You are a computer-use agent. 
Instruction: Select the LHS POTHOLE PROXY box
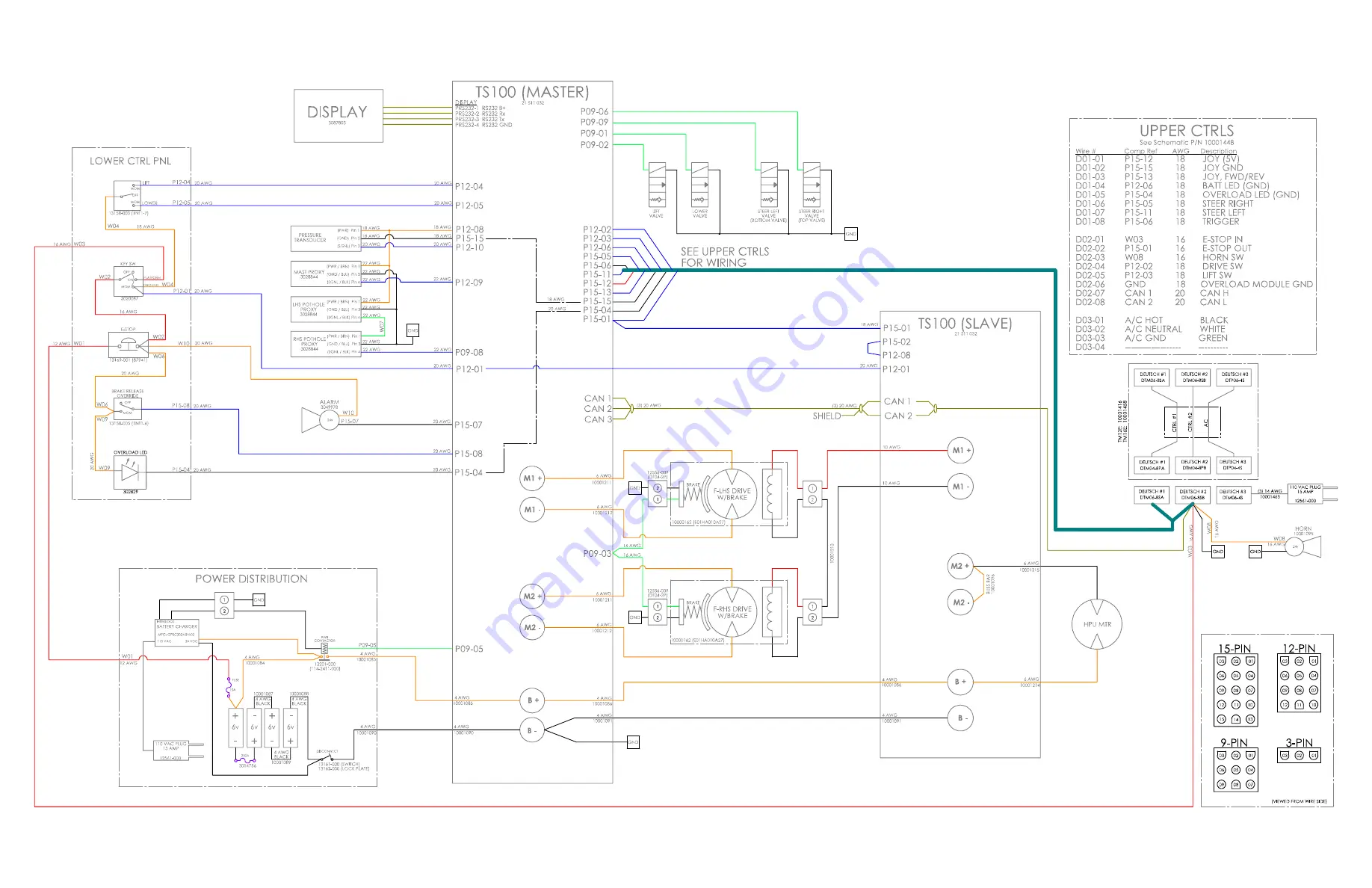point(326,309)
